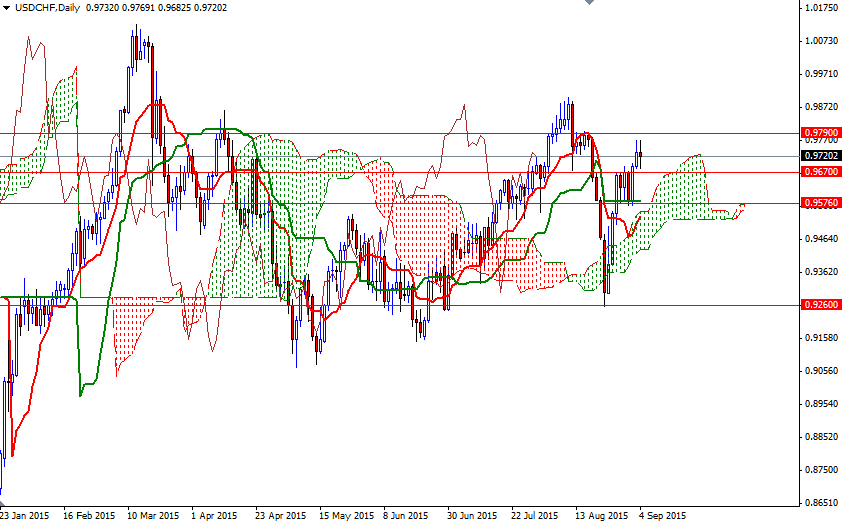Image resolution: width=842 pixels, height=523 pixels.
Task: Click the current price label 0.97202
Action: click(x=821, y=156)
